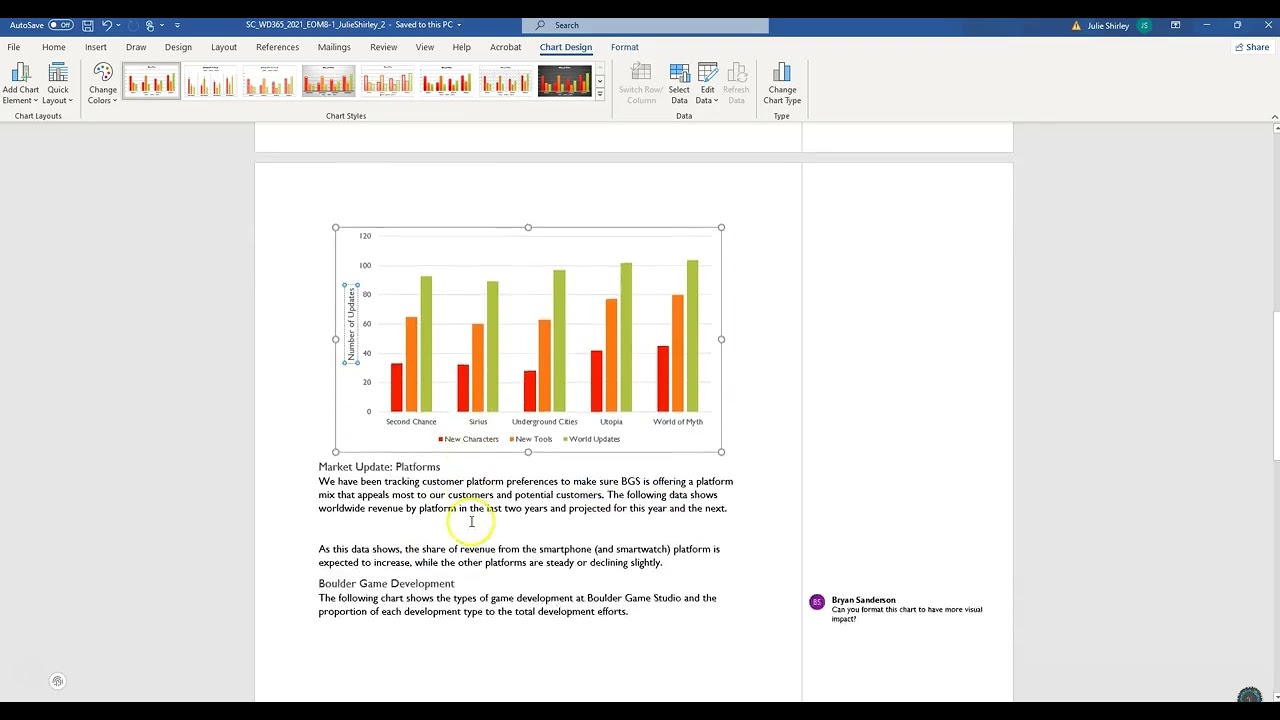Click the Save floppy disk icon
Image resolution: width=1280 pixels, height=720 pixels.
click(88, 25)
